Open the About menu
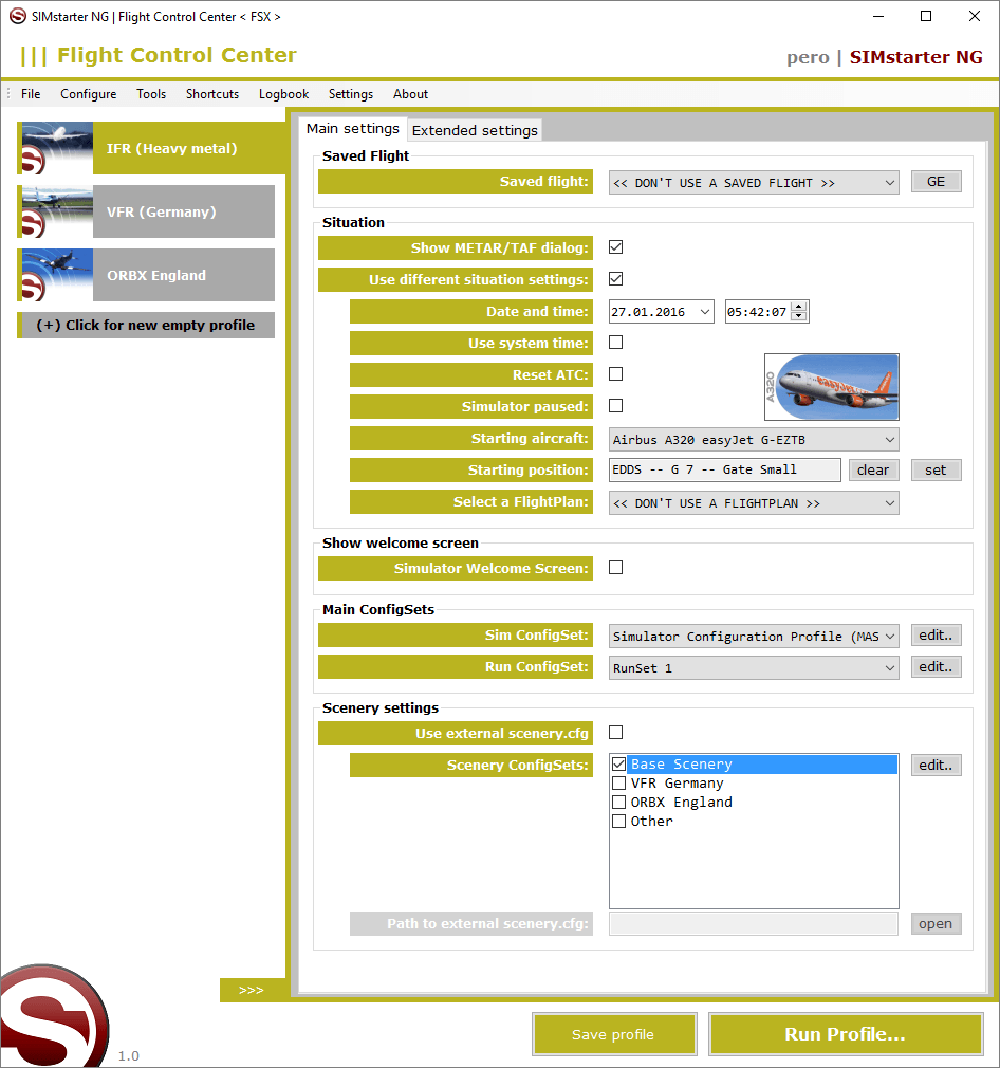The height and width of the screenshot is (1068, 1000). pos(411,94)
